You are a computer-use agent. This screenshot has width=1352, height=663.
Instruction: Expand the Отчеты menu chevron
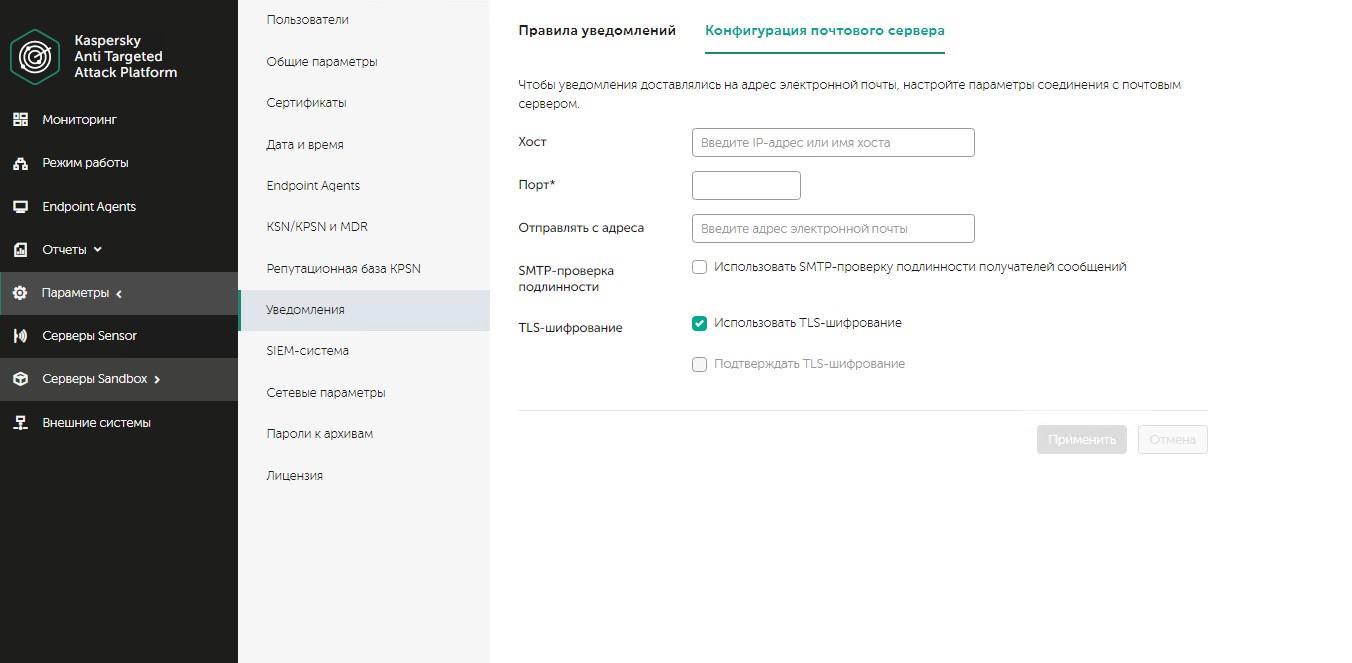98,250
